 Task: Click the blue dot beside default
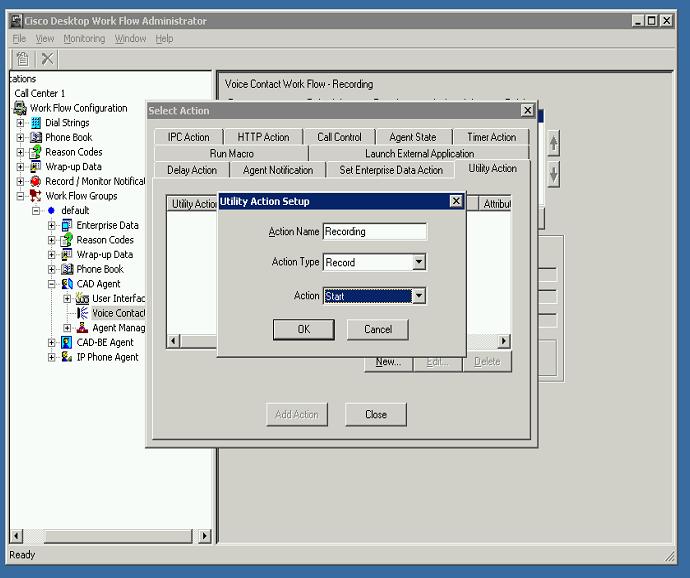click(x=51, y=210)
